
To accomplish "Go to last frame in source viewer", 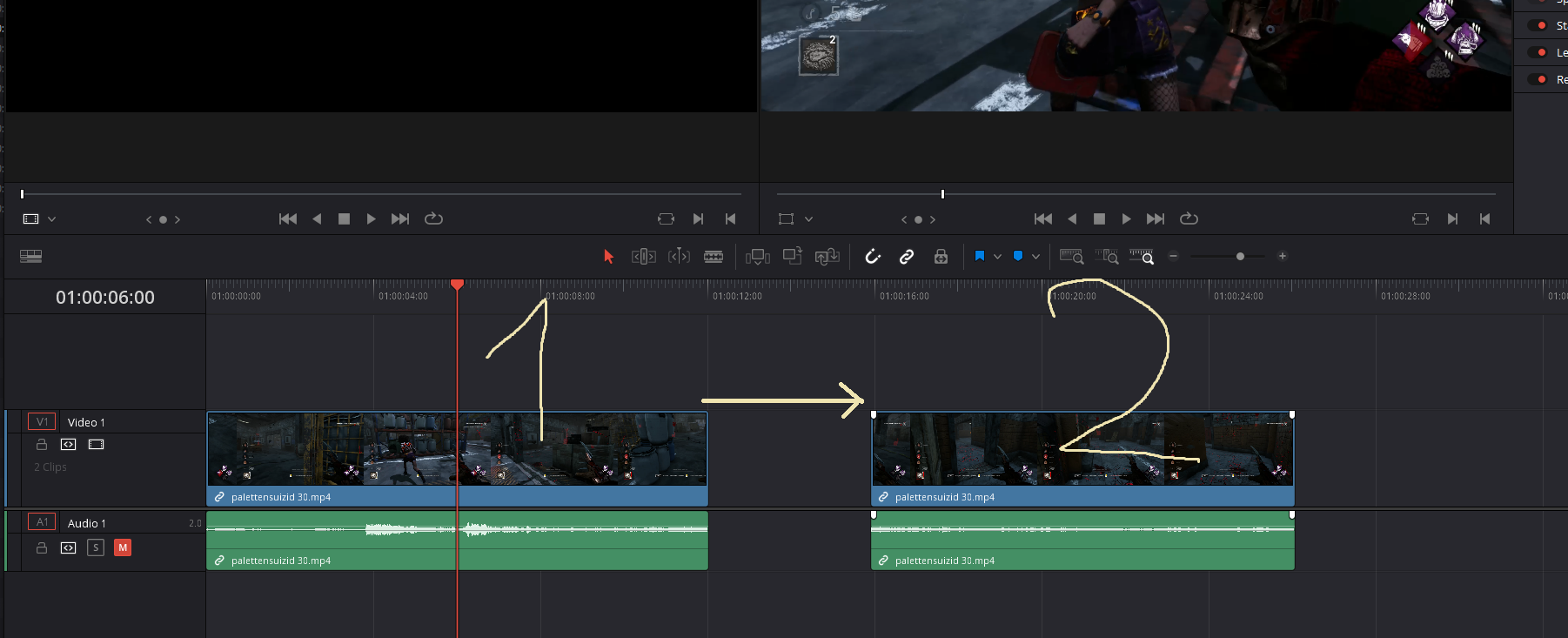I will click(x=400, y=218).
